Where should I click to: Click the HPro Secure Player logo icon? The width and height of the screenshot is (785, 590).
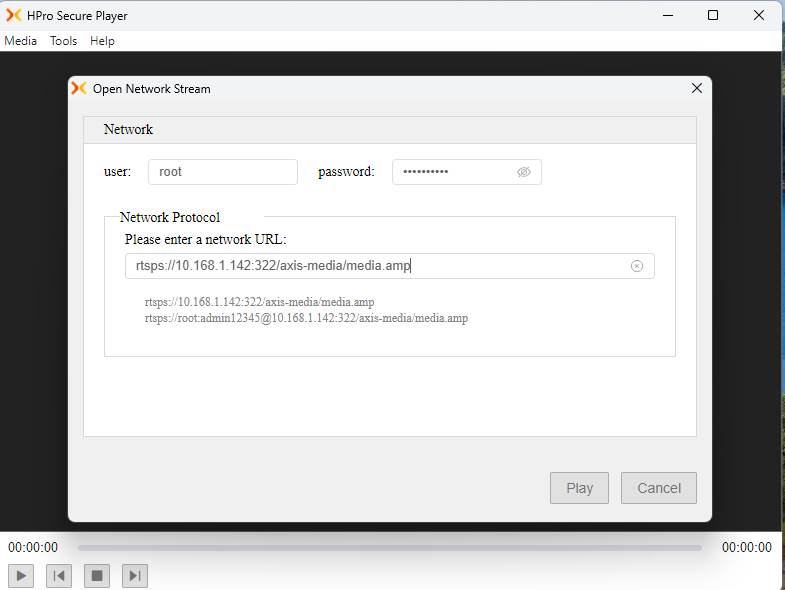[13, 16]
